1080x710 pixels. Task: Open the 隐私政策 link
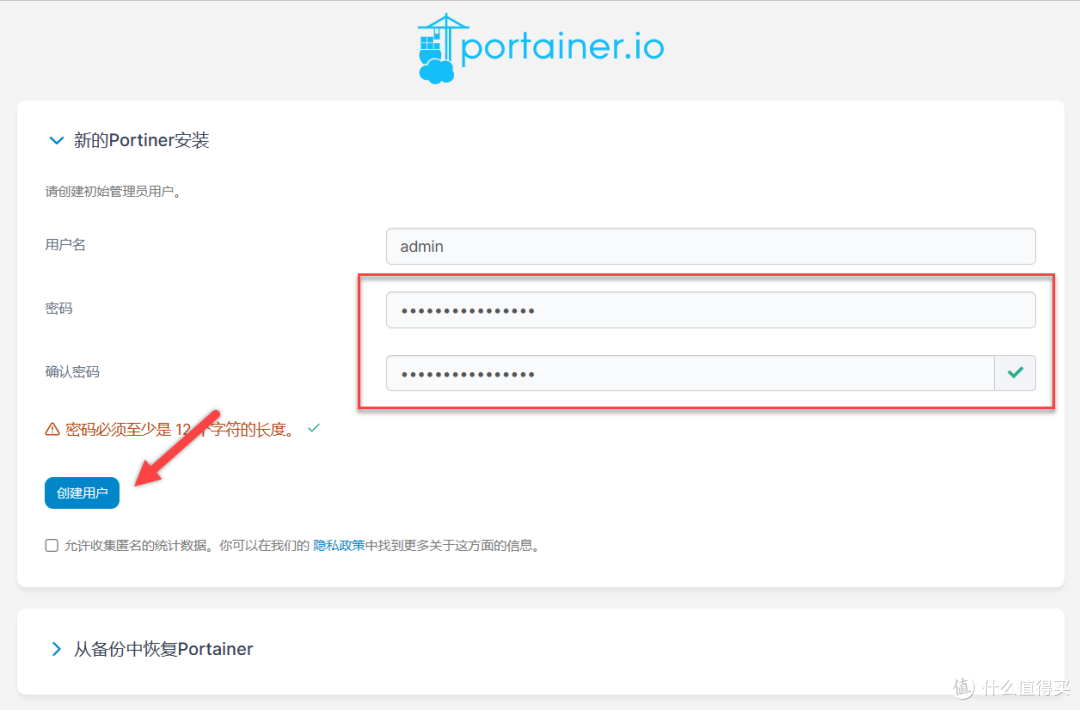pos(339,545)
